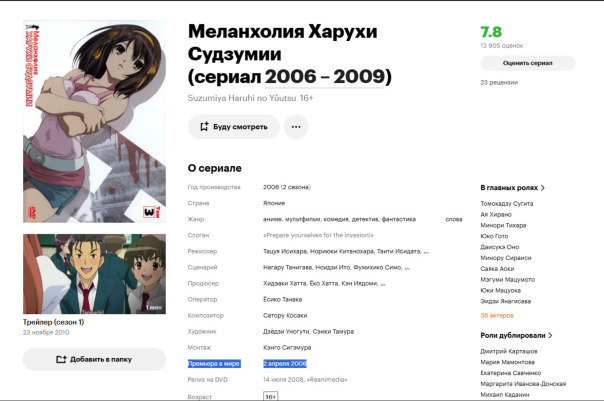Image resolution: width=604 pixels, height=401 pixels.
Task: Open the 23 рецензии reviews link
Action: (x=498, y=83)
